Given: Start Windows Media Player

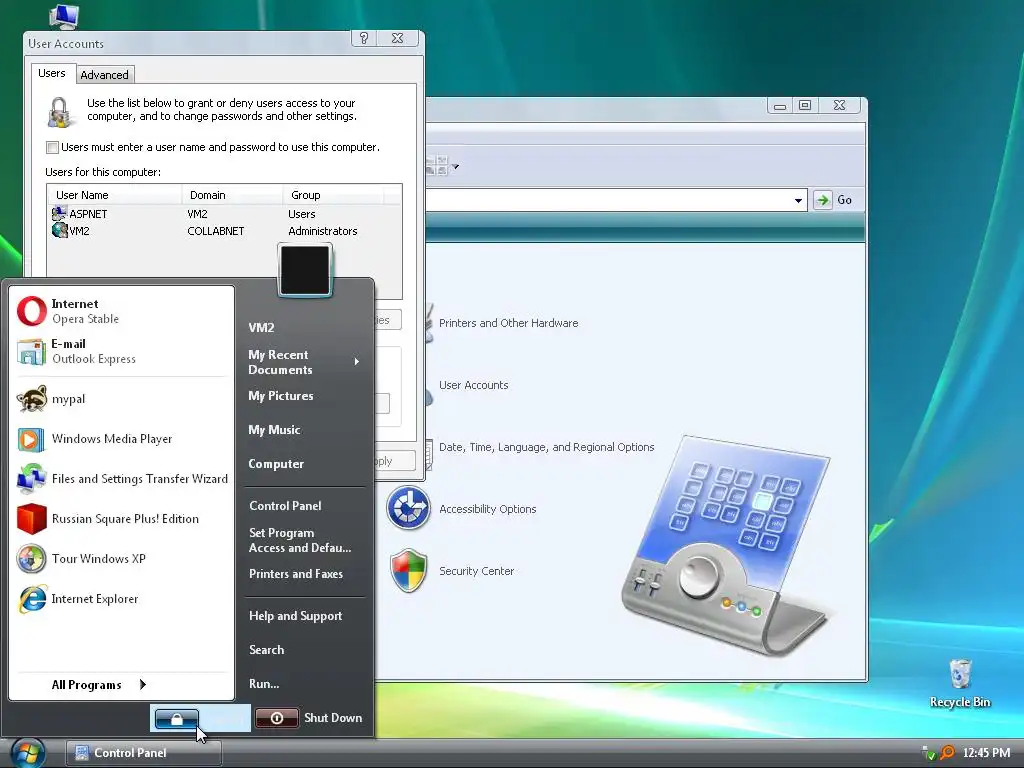Looking at the screenshot, I should point(122,439).
